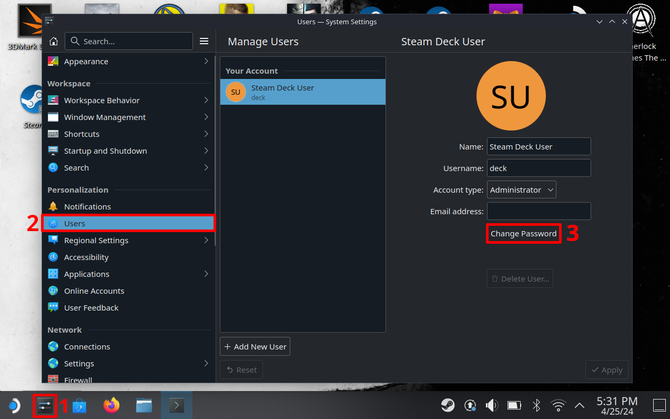Click the battery tray icon
Viewport: 670px width, 419px height.
coord(514,405)
